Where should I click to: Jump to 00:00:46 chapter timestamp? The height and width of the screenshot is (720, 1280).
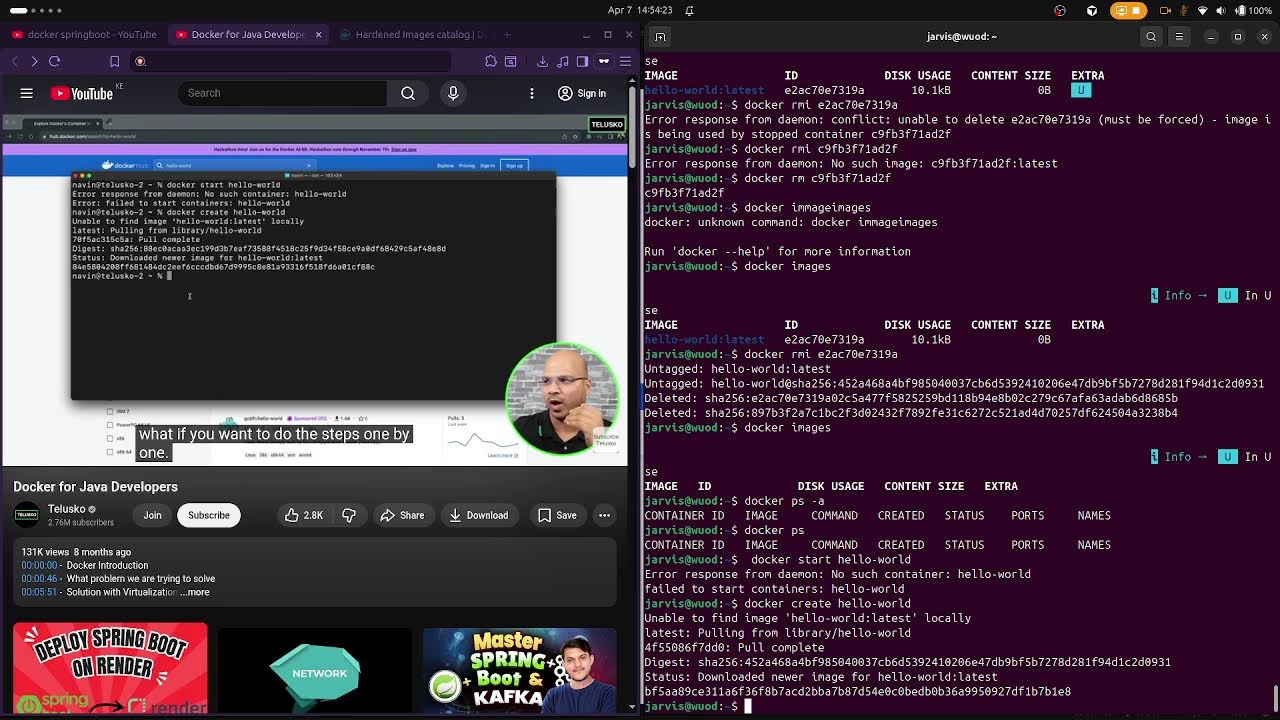coord(39,579)
